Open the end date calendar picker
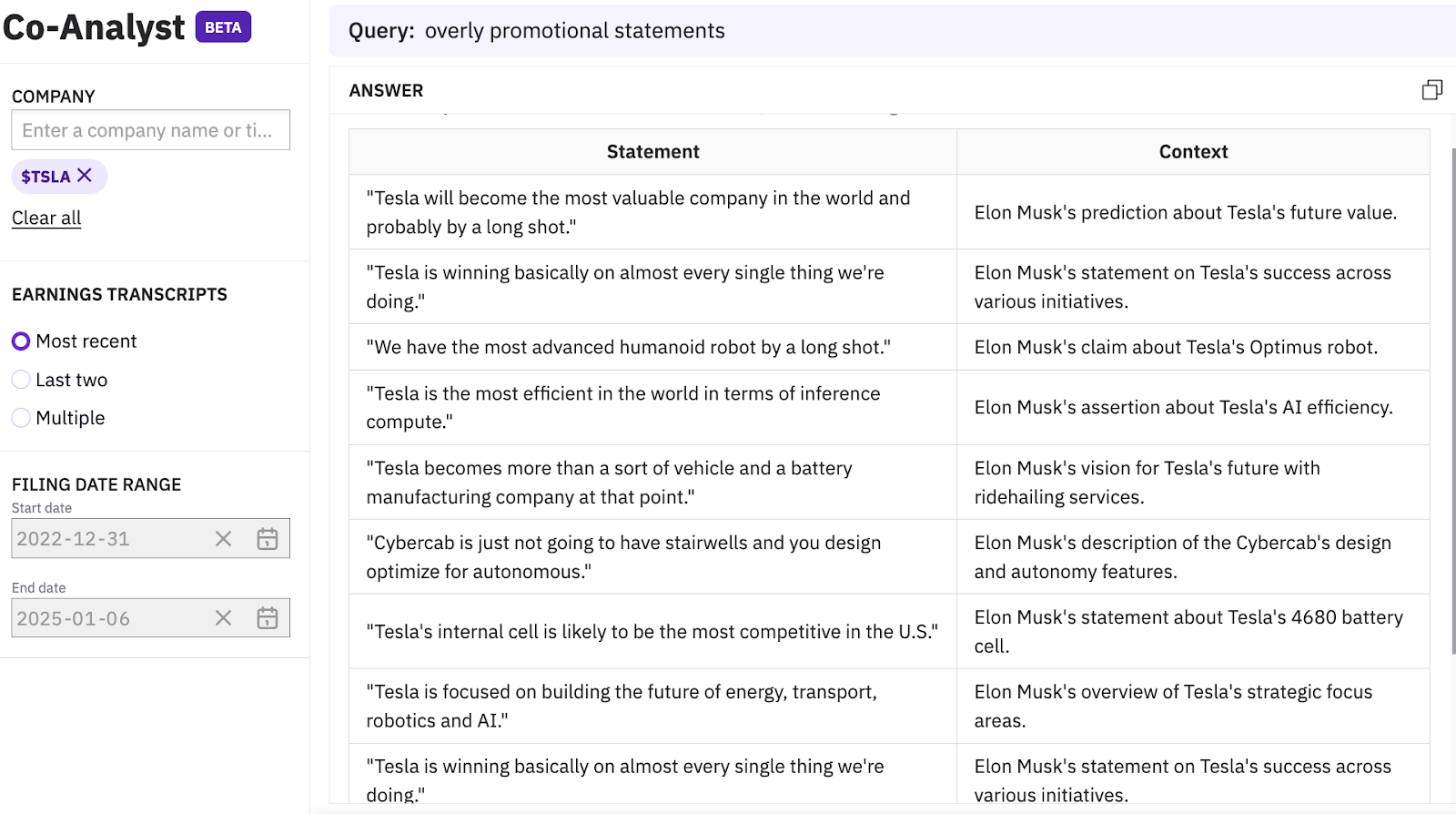The height and width of the screenshot is (814, 1456). [x=268, y=618]
